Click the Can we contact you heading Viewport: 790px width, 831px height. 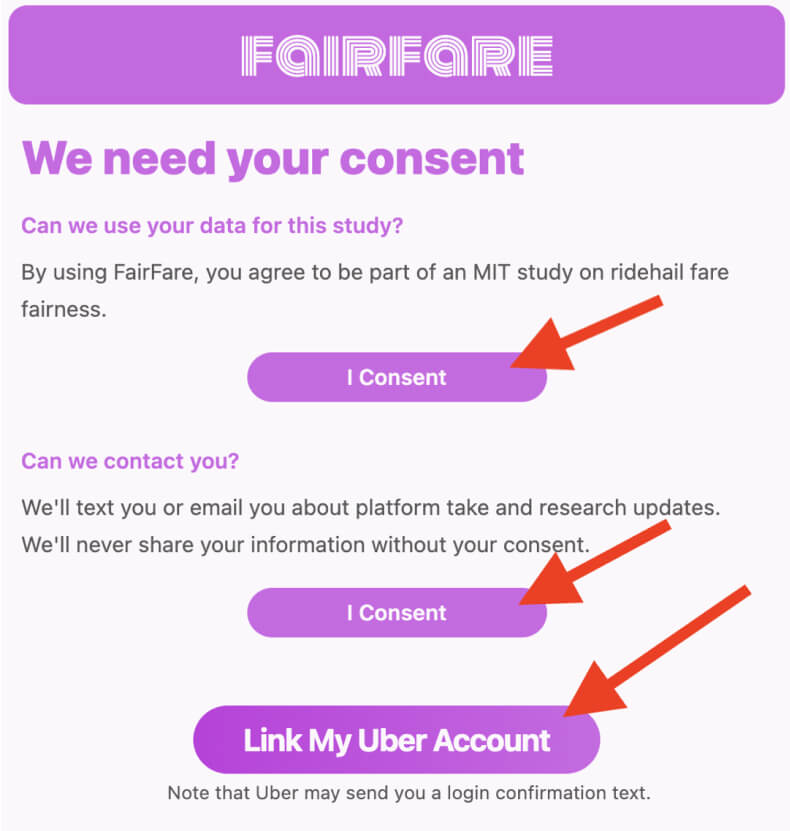click(x=130, y=461)
